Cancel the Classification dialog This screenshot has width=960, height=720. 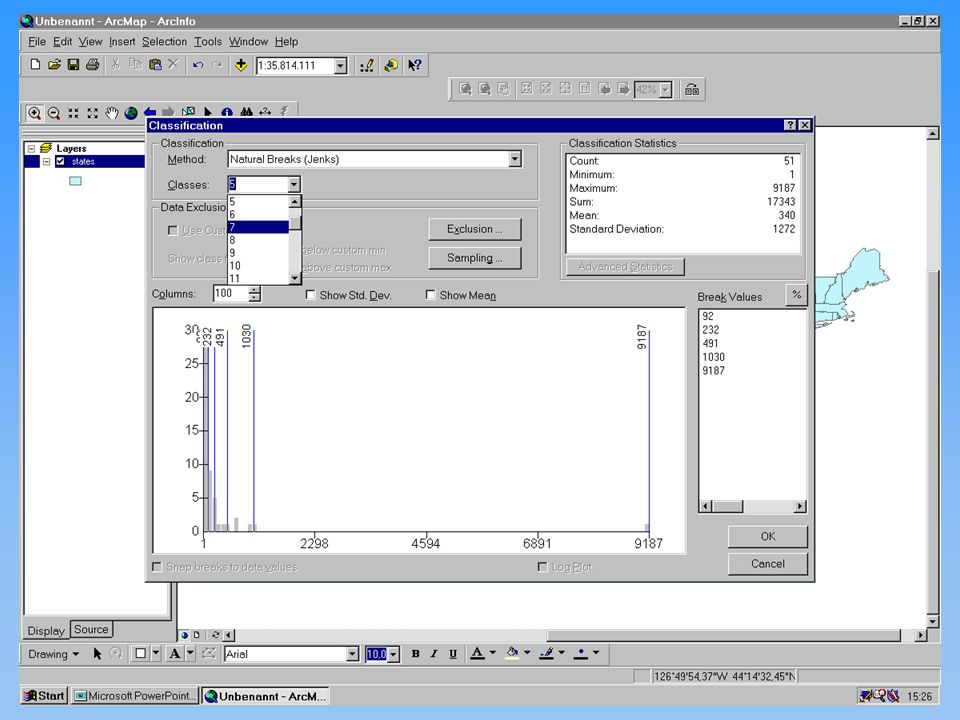(x=768, y=564)
